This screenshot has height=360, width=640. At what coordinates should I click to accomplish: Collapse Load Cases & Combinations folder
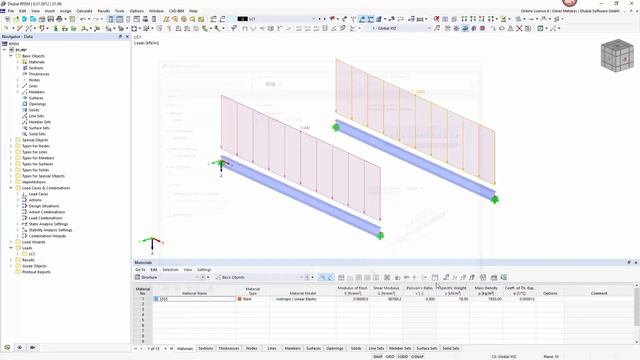(x=11, y=188)
